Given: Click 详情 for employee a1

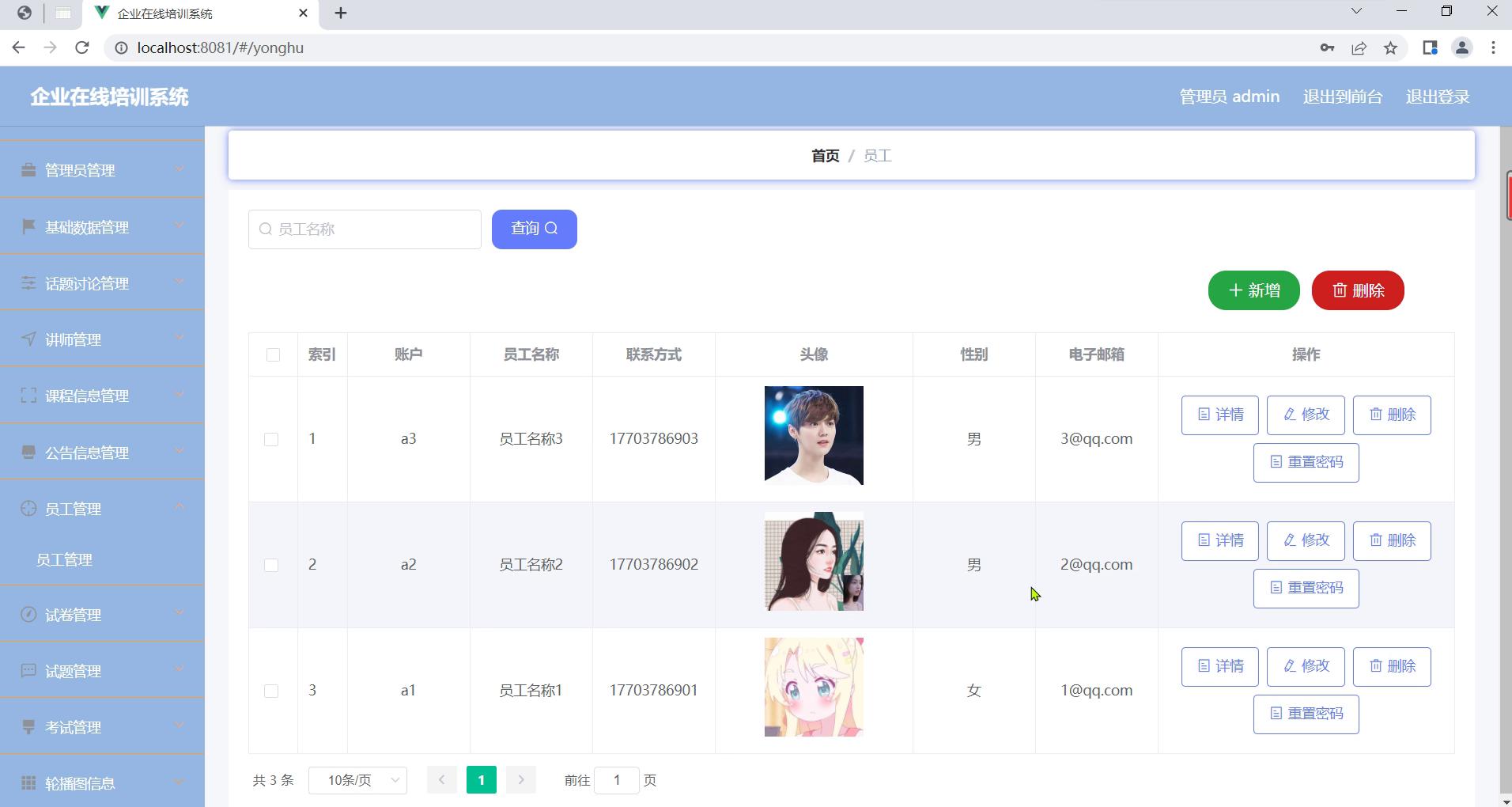Looking at the screenshot, I should pyautogui.click(x=1220, y=667).
